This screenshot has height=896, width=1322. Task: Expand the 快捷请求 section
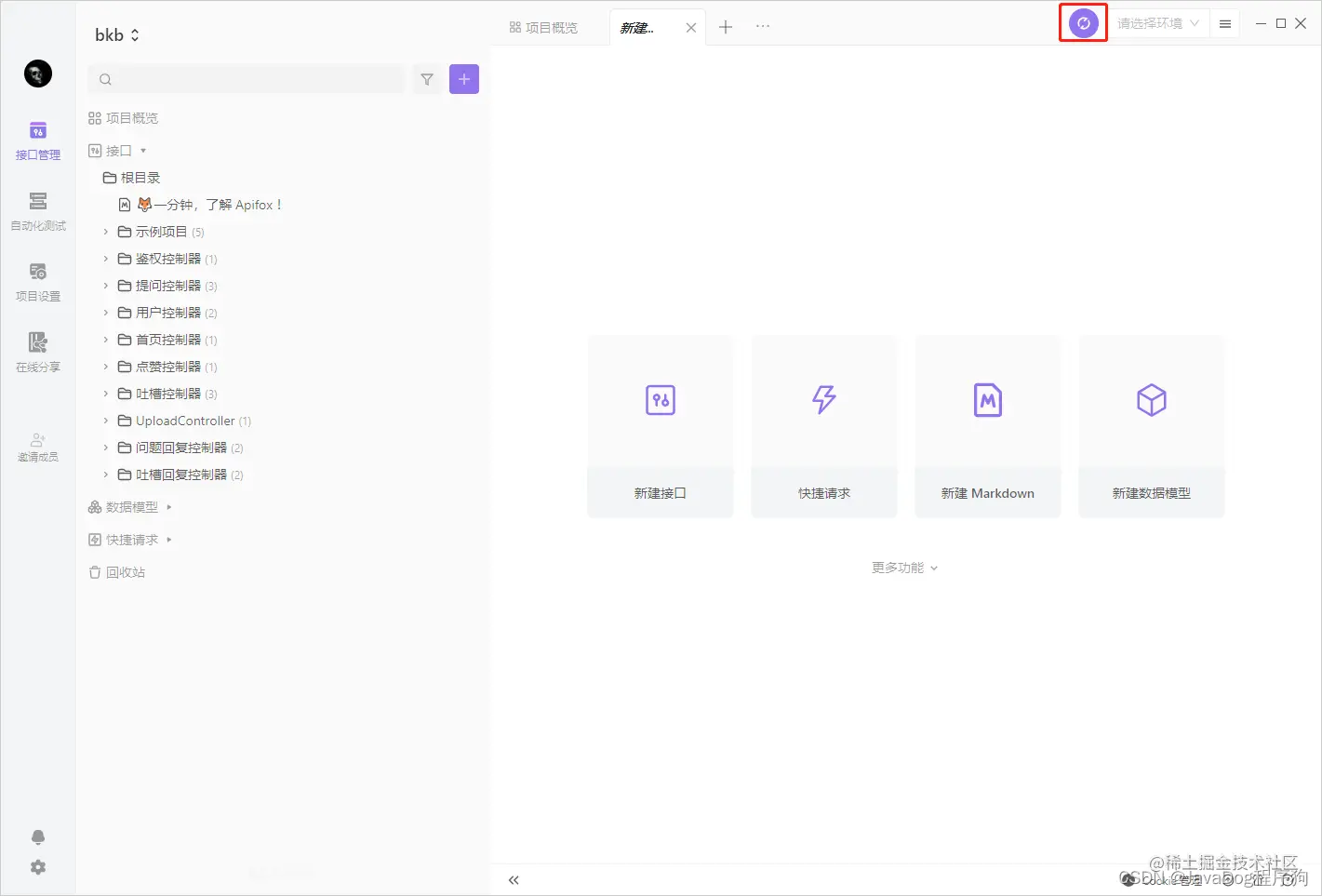pos(169,540)
